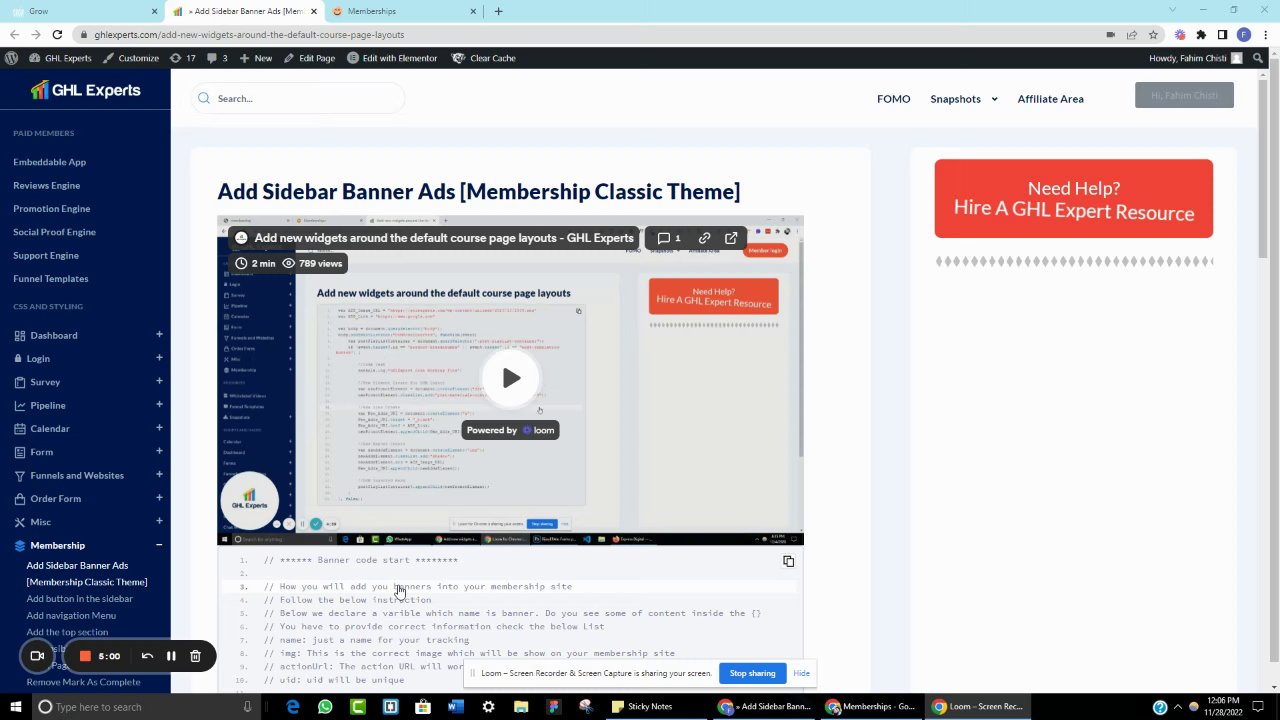Open WhatsApp from the taskbar

click(325, 707)
